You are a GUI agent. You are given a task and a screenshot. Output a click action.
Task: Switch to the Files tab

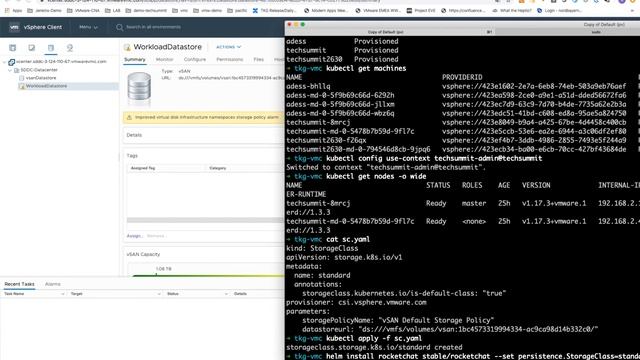(x=258, y=60)
